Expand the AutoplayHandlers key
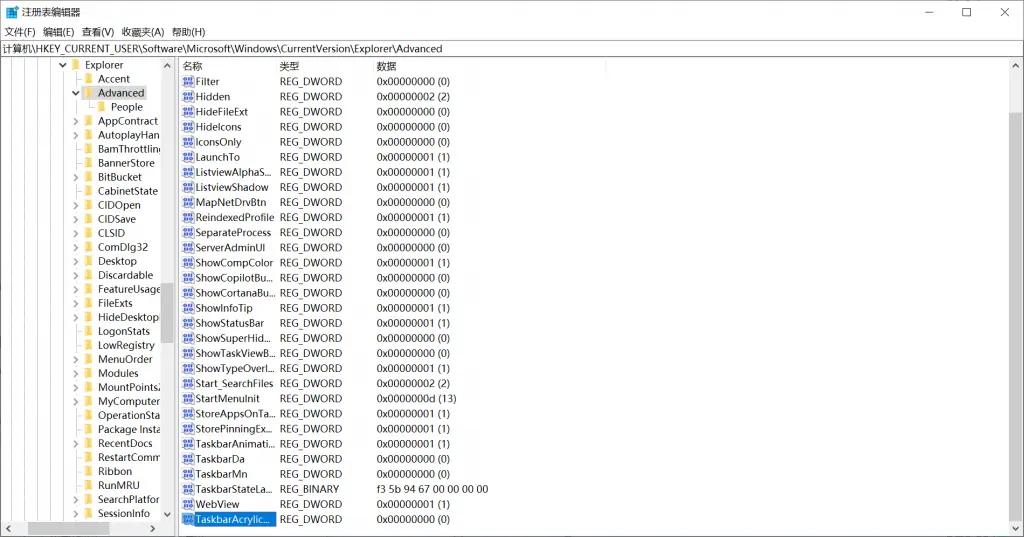Image resolution: width=1024 pixels, height=537 pixels. [x=76, y=135]
